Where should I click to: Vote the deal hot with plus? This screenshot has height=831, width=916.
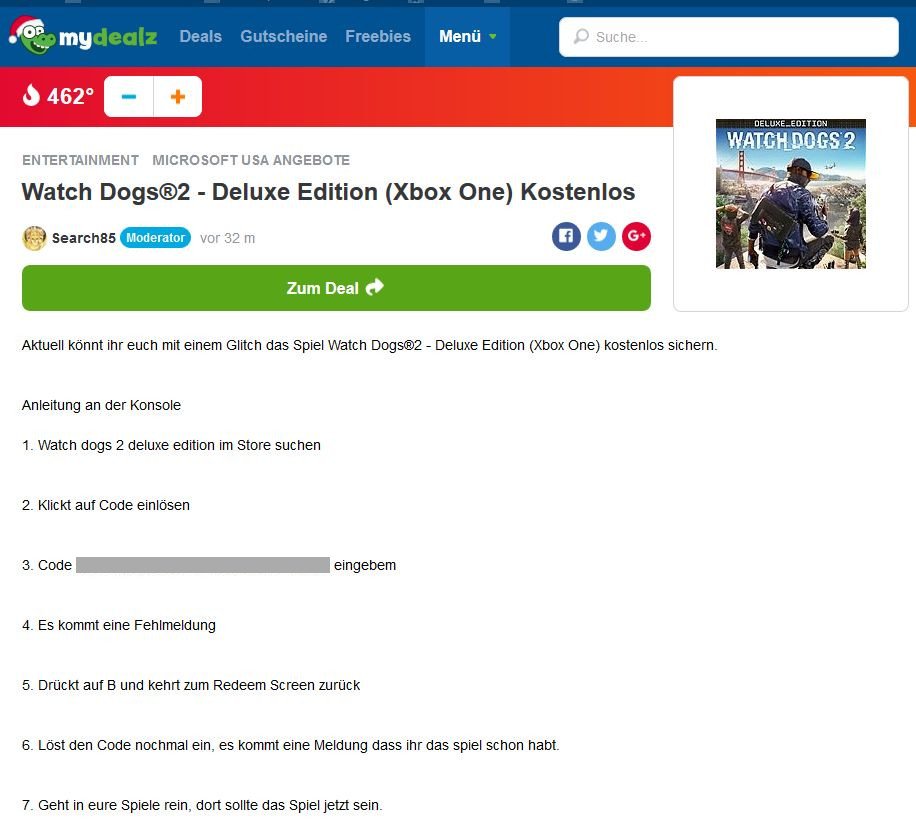(x=178, y=96)
